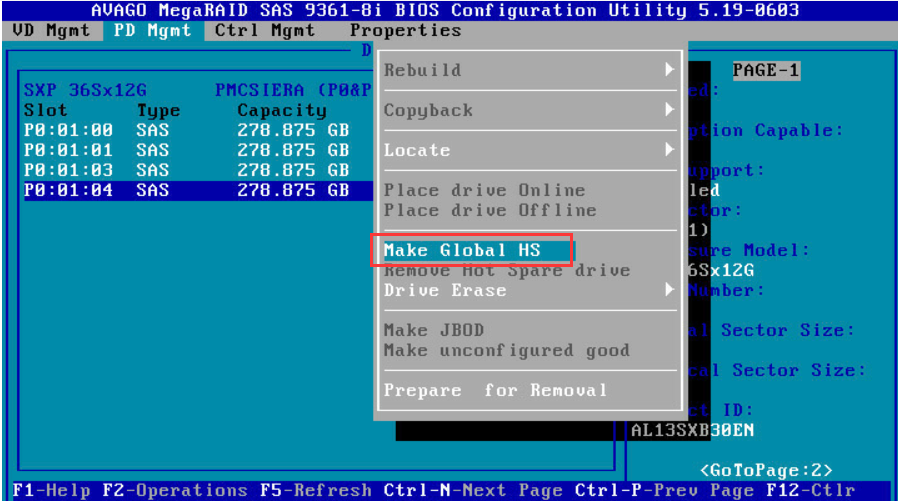This screenshot has height=501, width=898.
Task: Click the SXP 36Sx12G enclosure label
Action: (x=85, y=90)
